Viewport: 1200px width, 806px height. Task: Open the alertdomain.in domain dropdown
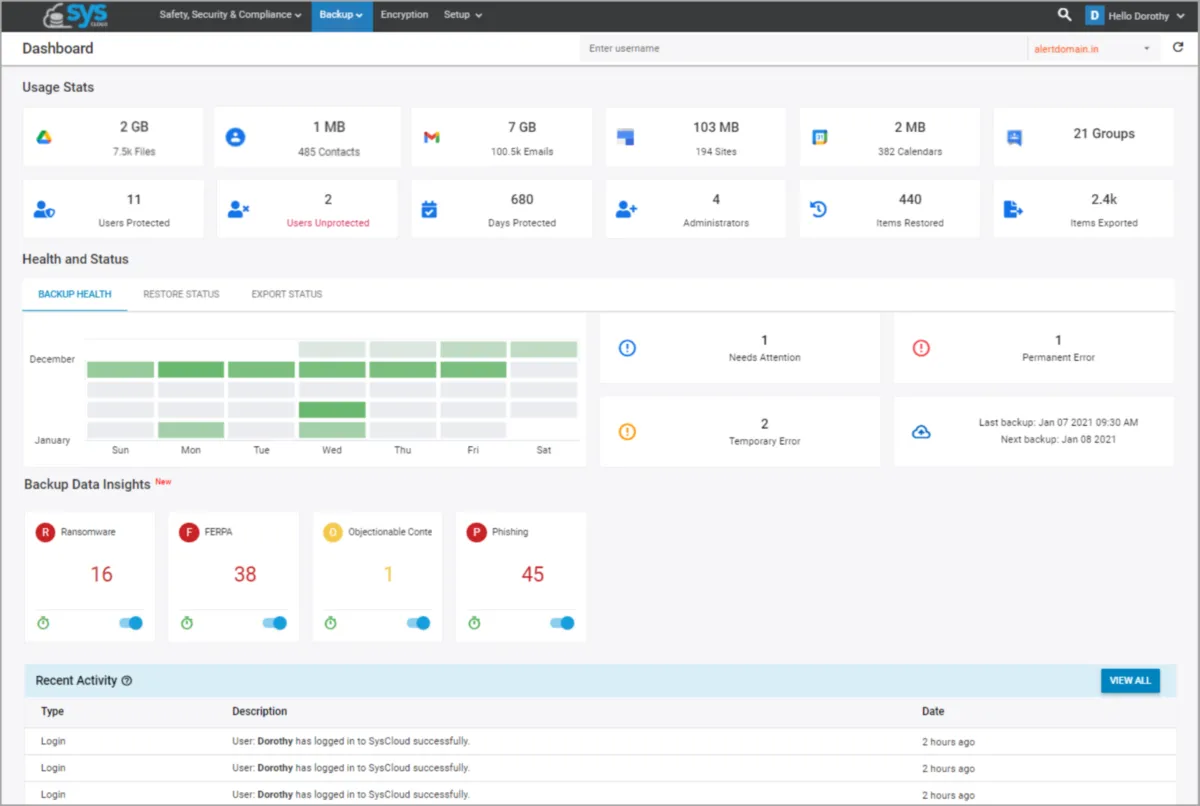click(x=1090, y=48)
